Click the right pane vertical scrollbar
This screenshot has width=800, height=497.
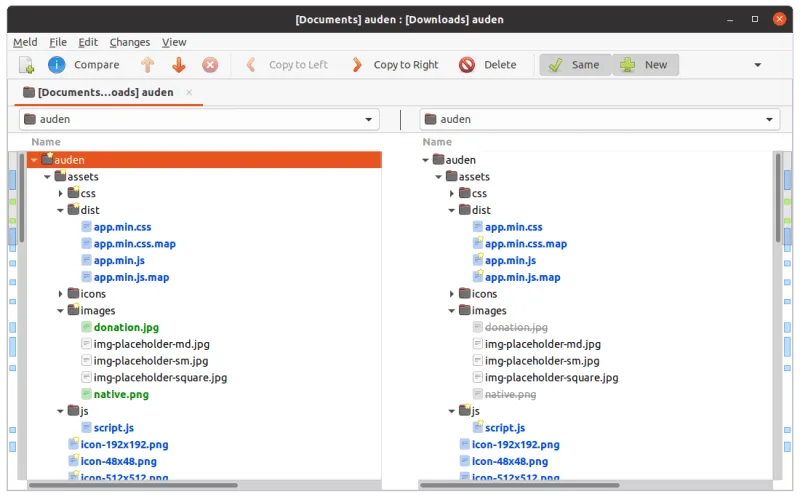pos(778,199)
